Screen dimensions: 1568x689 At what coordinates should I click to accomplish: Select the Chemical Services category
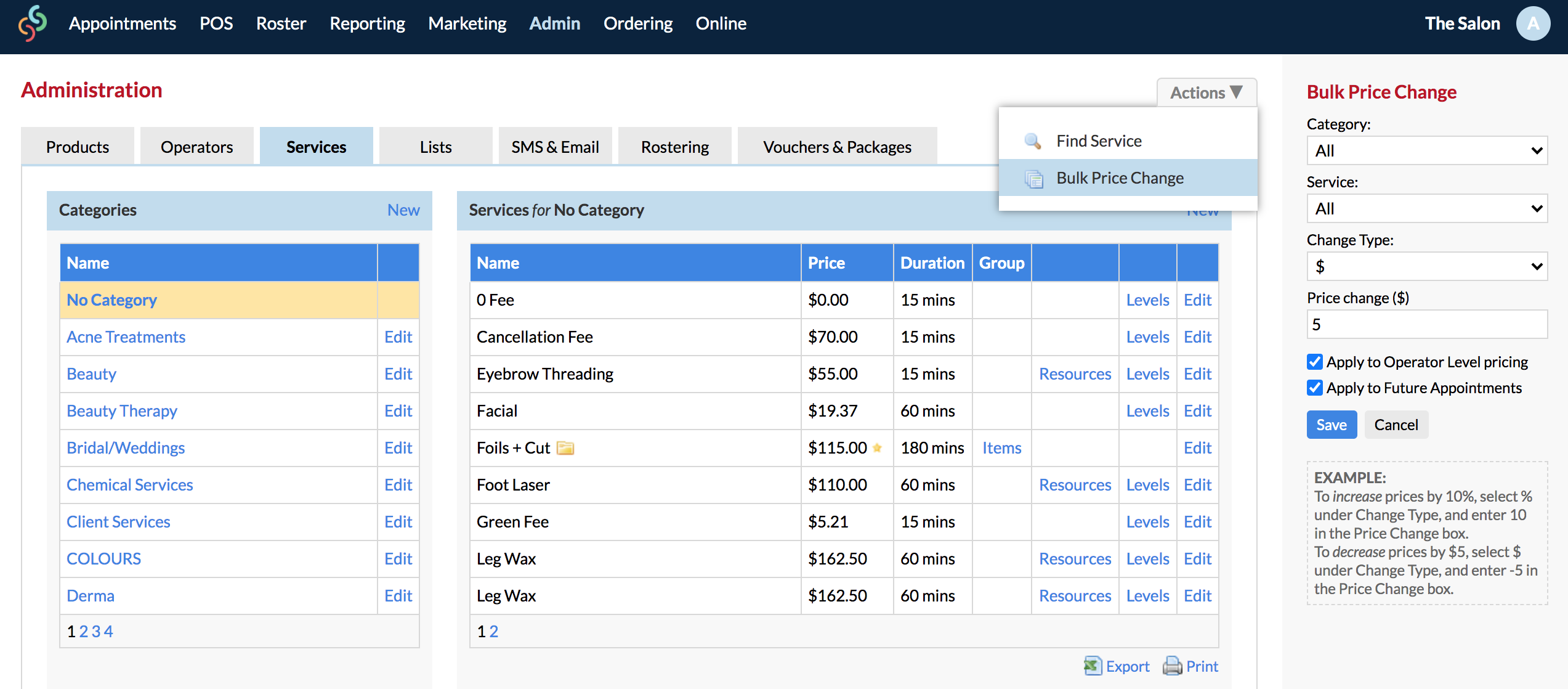coord(129,485)
